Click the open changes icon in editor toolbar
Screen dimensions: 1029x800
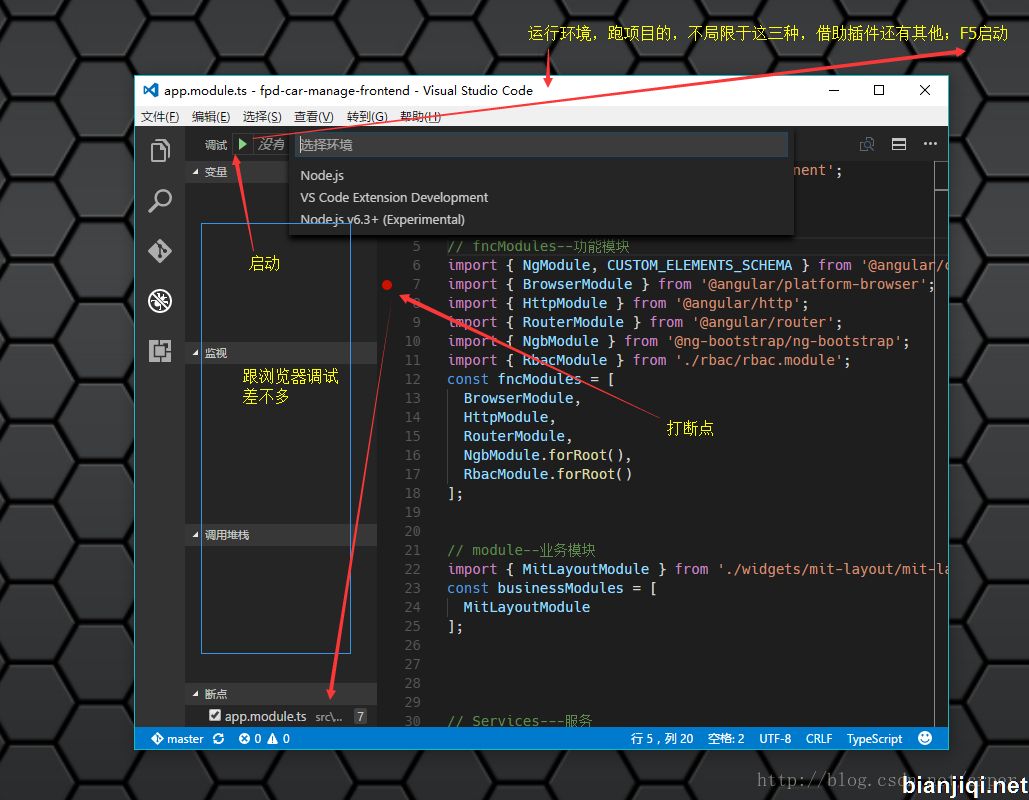click(867, 144)
